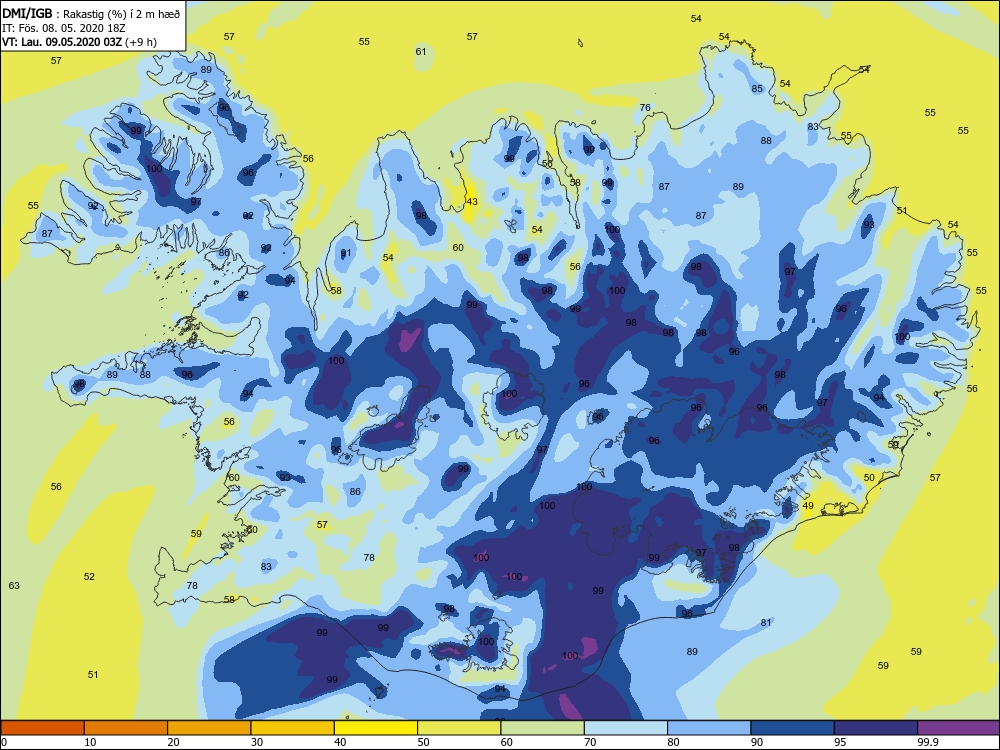Click the 'VT: Lau. 09.05.2020 03Z (+9 h)' line

point(79,42)
